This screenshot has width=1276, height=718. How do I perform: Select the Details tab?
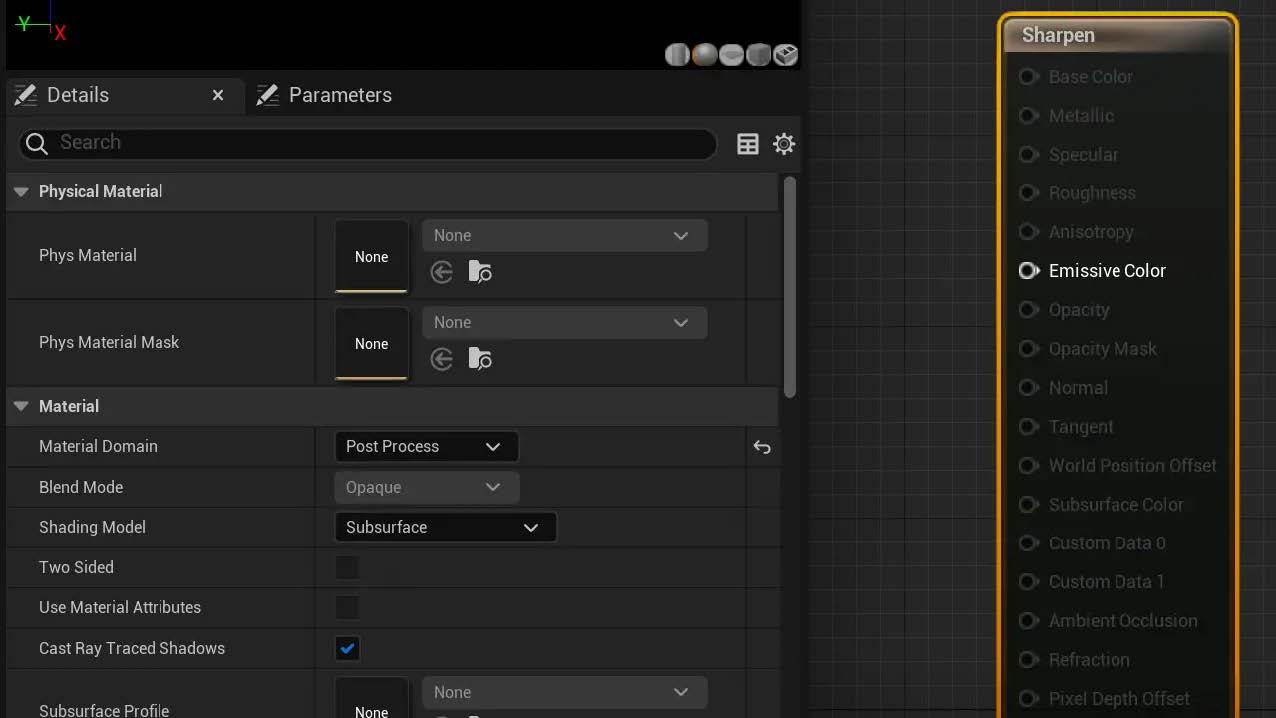click(78, 95)
